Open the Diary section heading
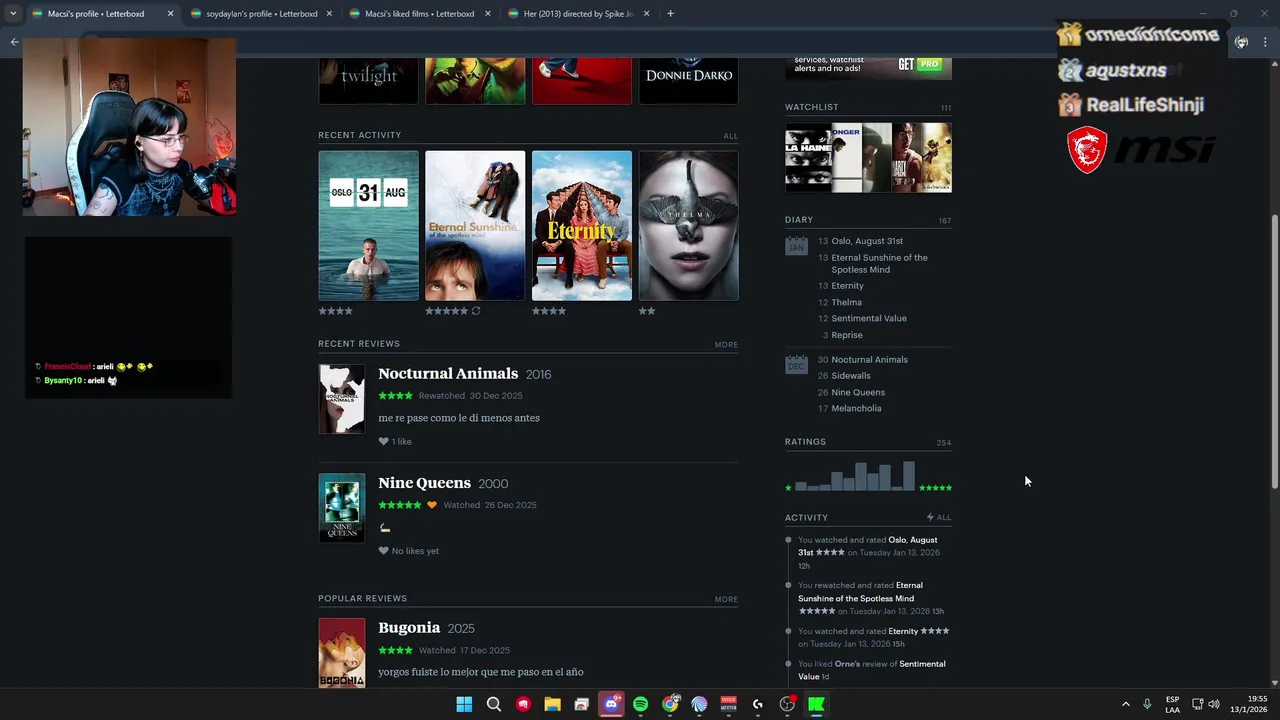Viewport: 1280px width, 720px height. (799, 220)
